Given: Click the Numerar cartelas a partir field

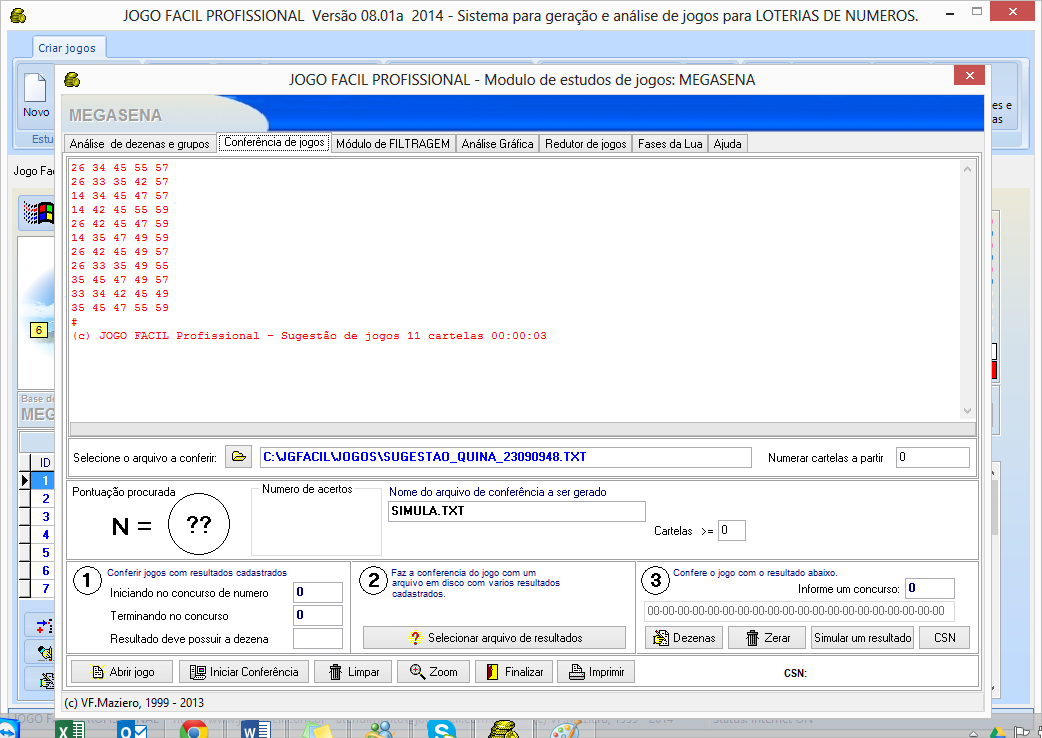Looking at the screenshot, I should coord(932,457).
